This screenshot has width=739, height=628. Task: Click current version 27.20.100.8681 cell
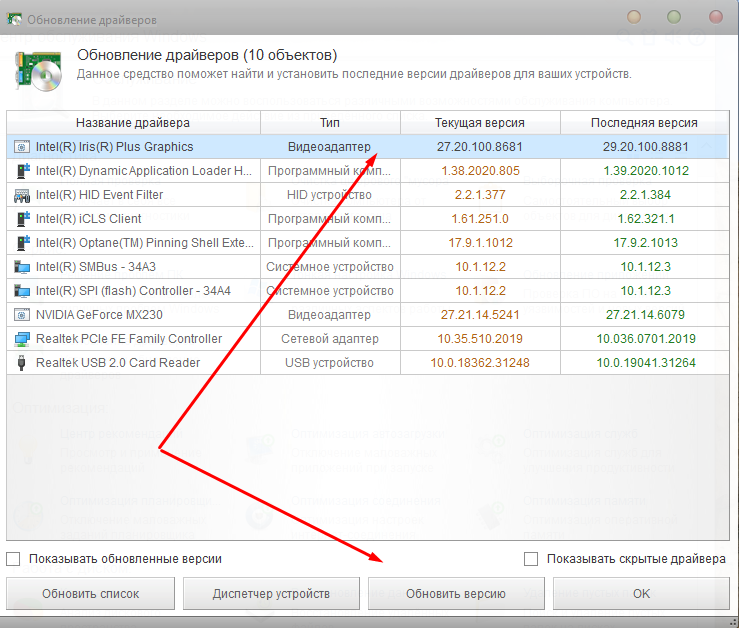click(x=480, y=147)
